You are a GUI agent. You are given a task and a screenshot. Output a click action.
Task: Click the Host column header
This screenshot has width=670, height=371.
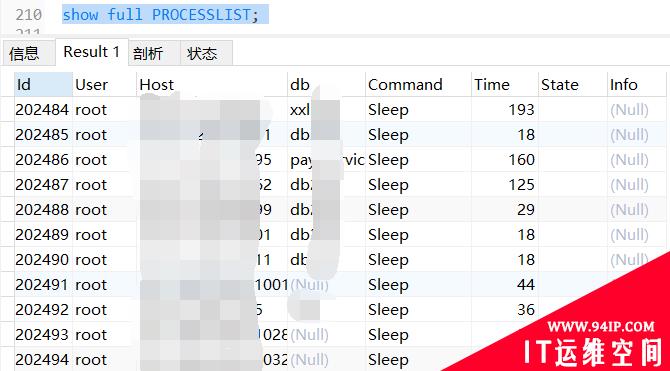pos(212,85)
